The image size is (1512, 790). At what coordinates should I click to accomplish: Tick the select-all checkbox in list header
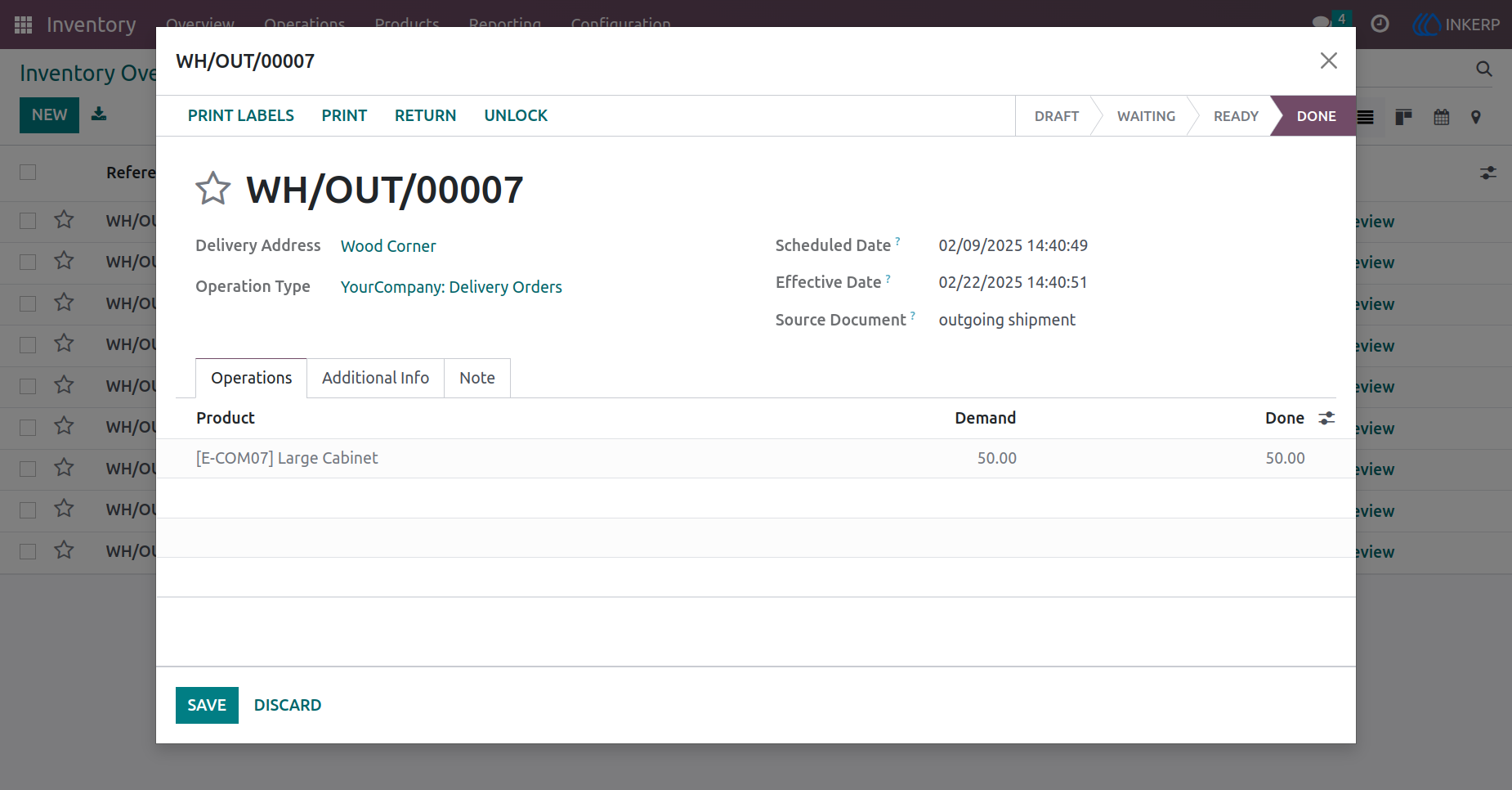coord(28,173)
